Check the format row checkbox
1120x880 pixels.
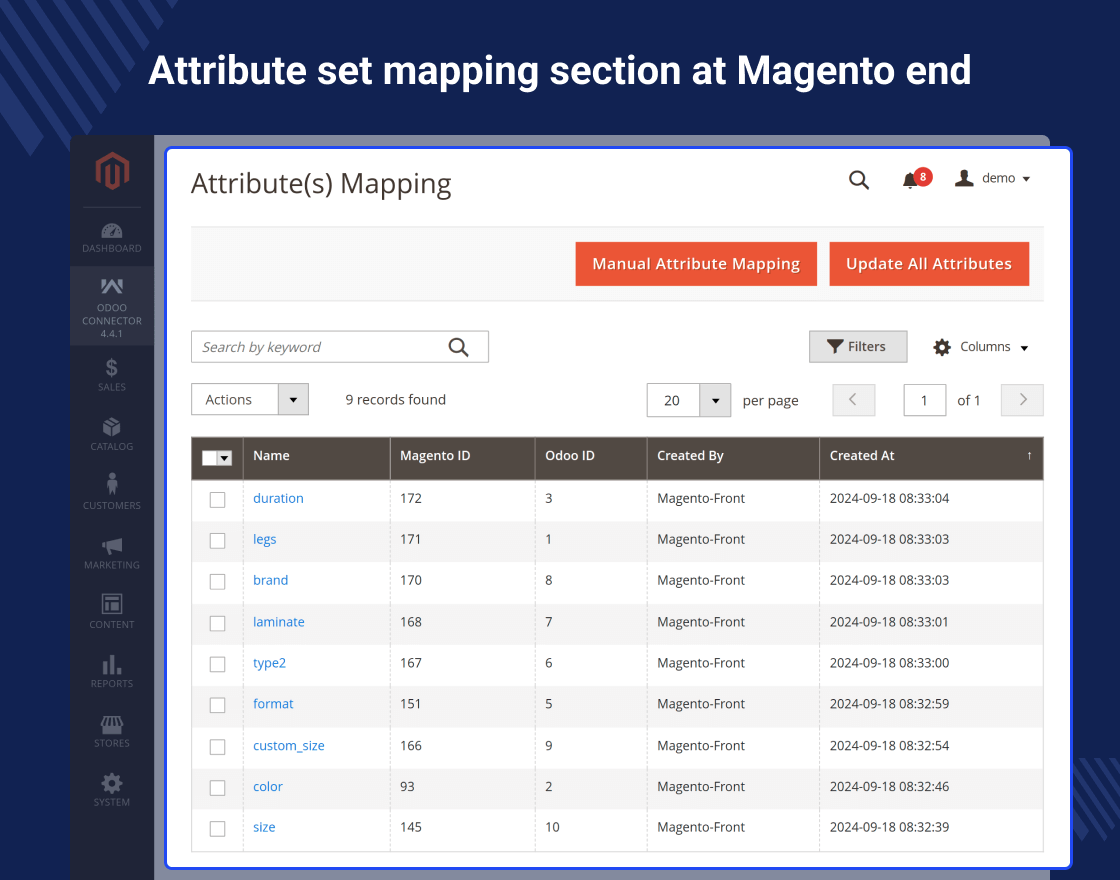[217, 705]
